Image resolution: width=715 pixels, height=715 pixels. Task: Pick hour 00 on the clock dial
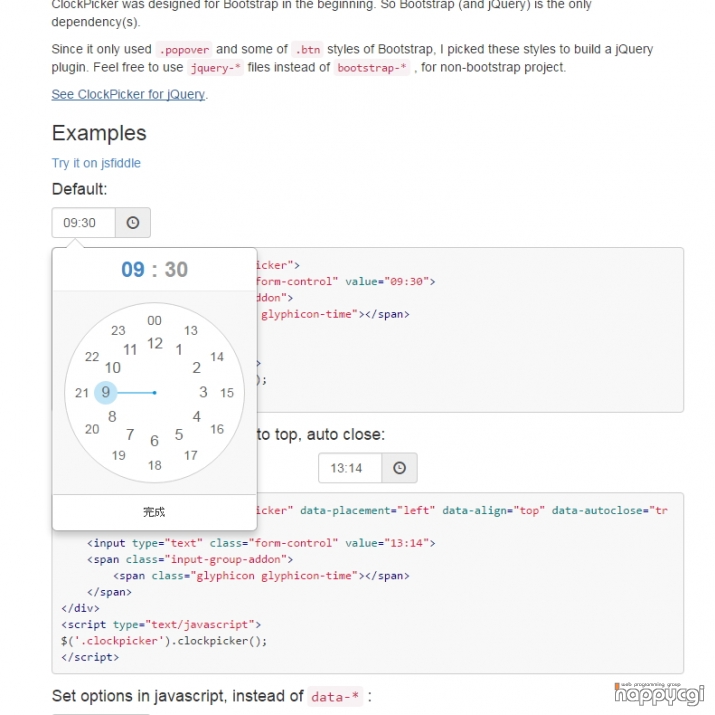tap(155, 321)
